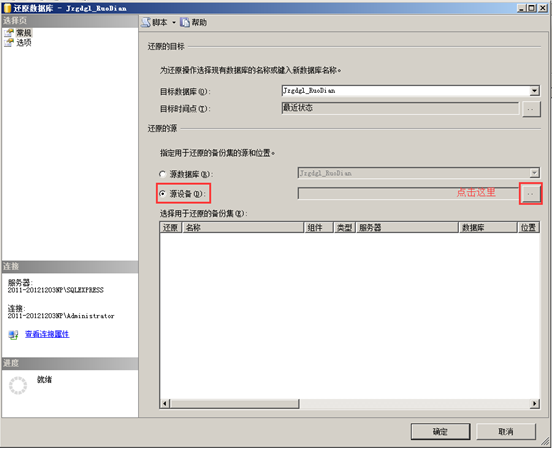Select the 源设备 radio button

coord(162,194)
